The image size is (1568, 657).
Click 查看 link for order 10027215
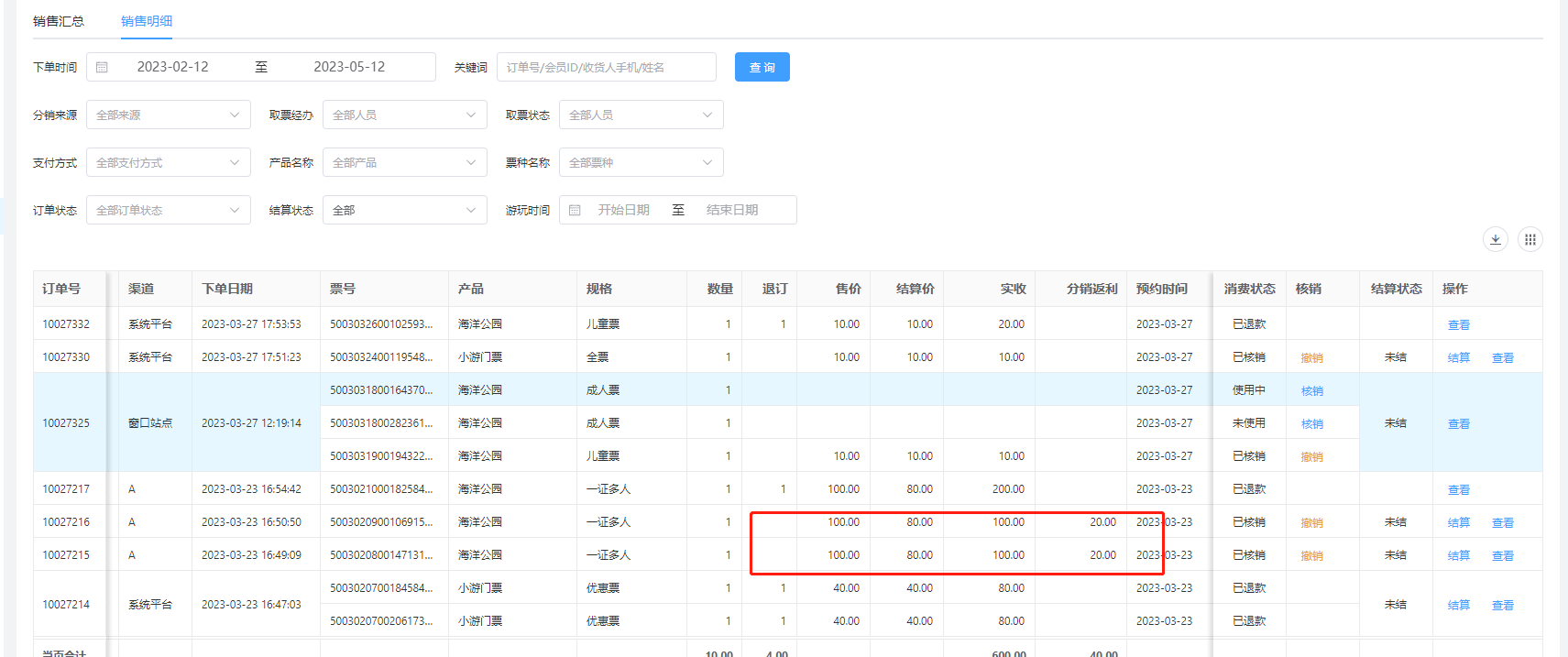(x=1502, y=555)
